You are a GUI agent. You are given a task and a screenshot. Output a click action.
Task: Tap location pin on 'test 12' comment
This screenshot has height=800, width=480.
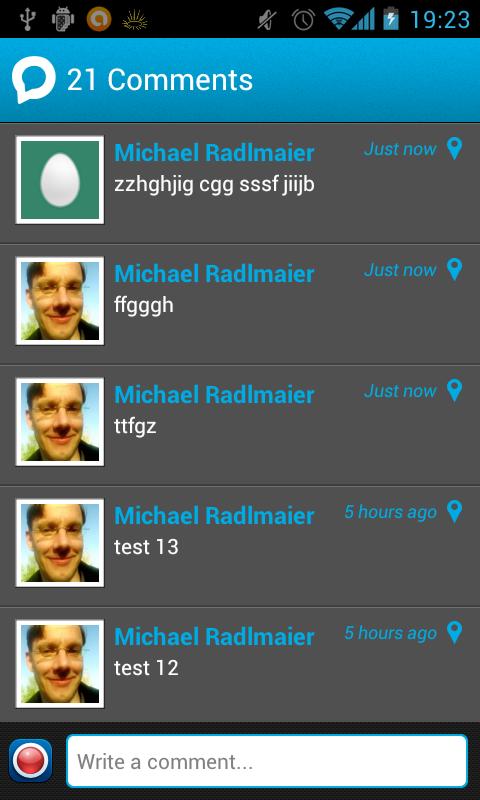(x=454, y=632)
